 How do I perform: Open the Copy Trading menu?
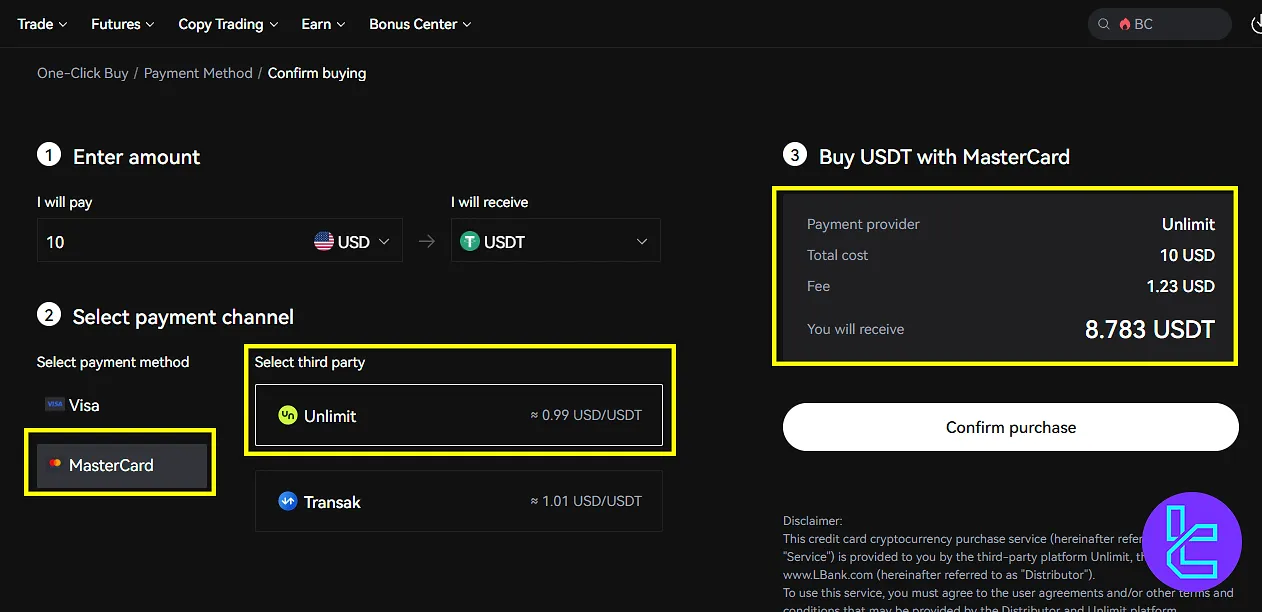click(x=228, y=24)
